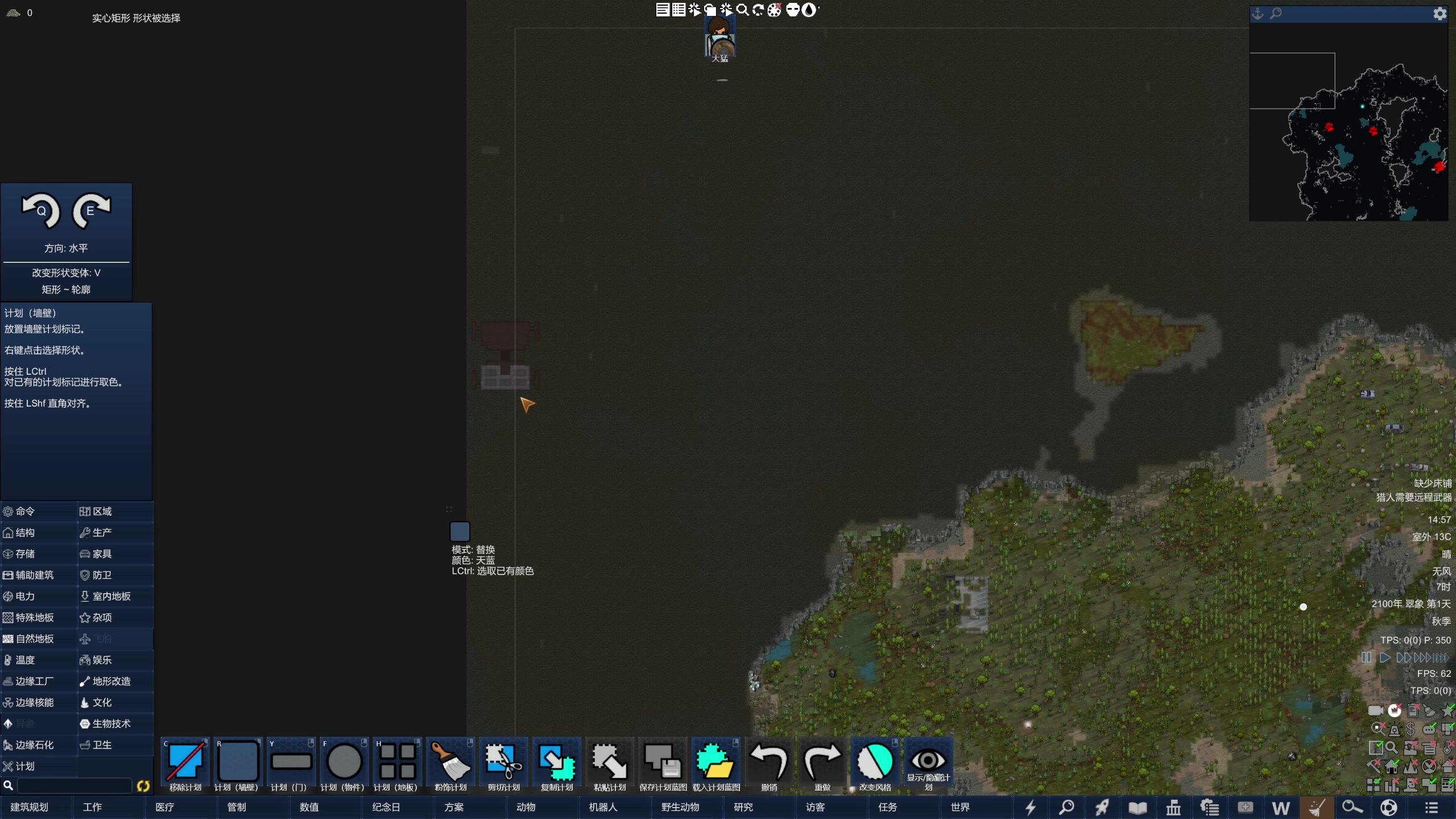Open the 计划 planning category
Viewport: 1456px width, 819px height.
38,766
